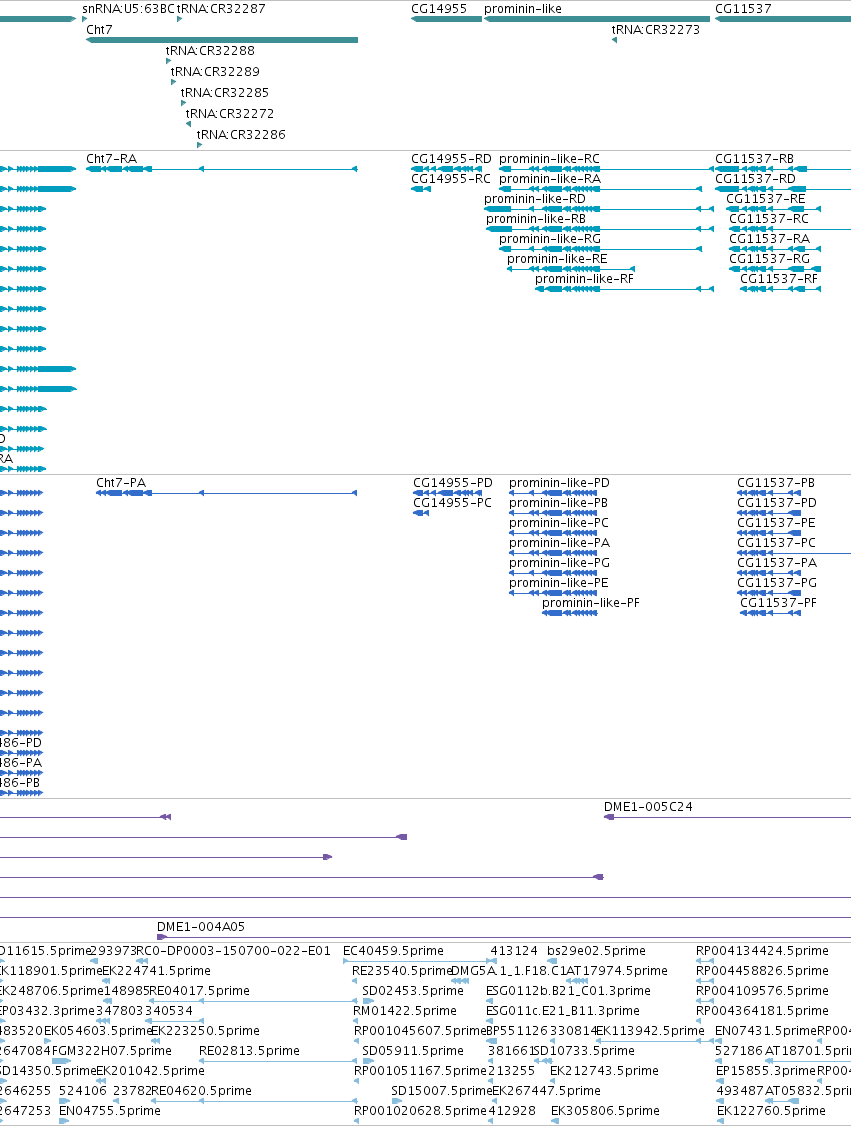Click prominin-like-PG label
851x1126 pixels.
[559, 563]
